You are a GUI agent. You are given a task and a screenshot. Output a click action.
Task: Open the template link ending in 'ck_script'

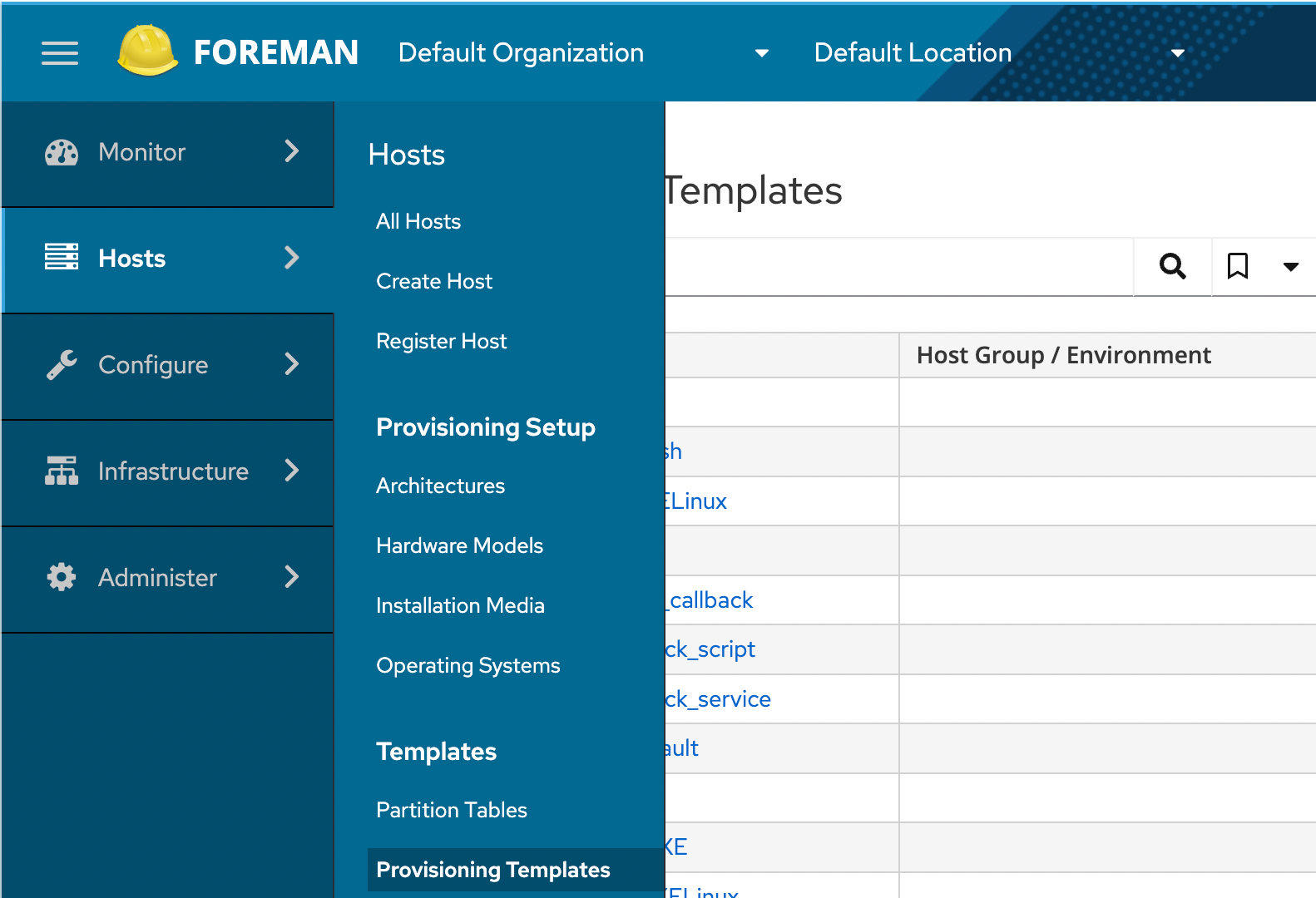pos(710,649)
